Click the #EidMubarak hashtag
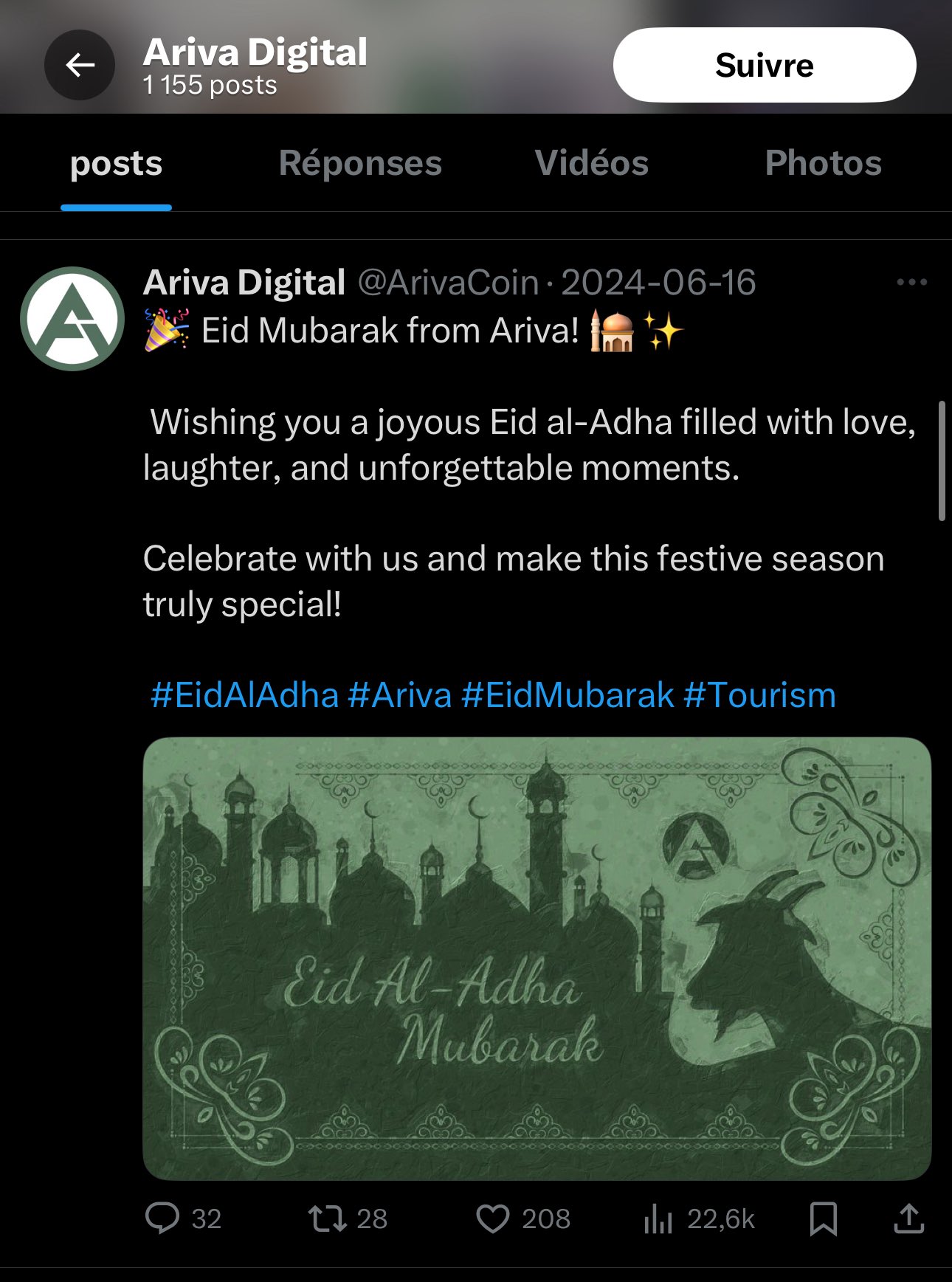Viewport: 952px width, 1282px height. pyautogui.click(x=568, y=695)
